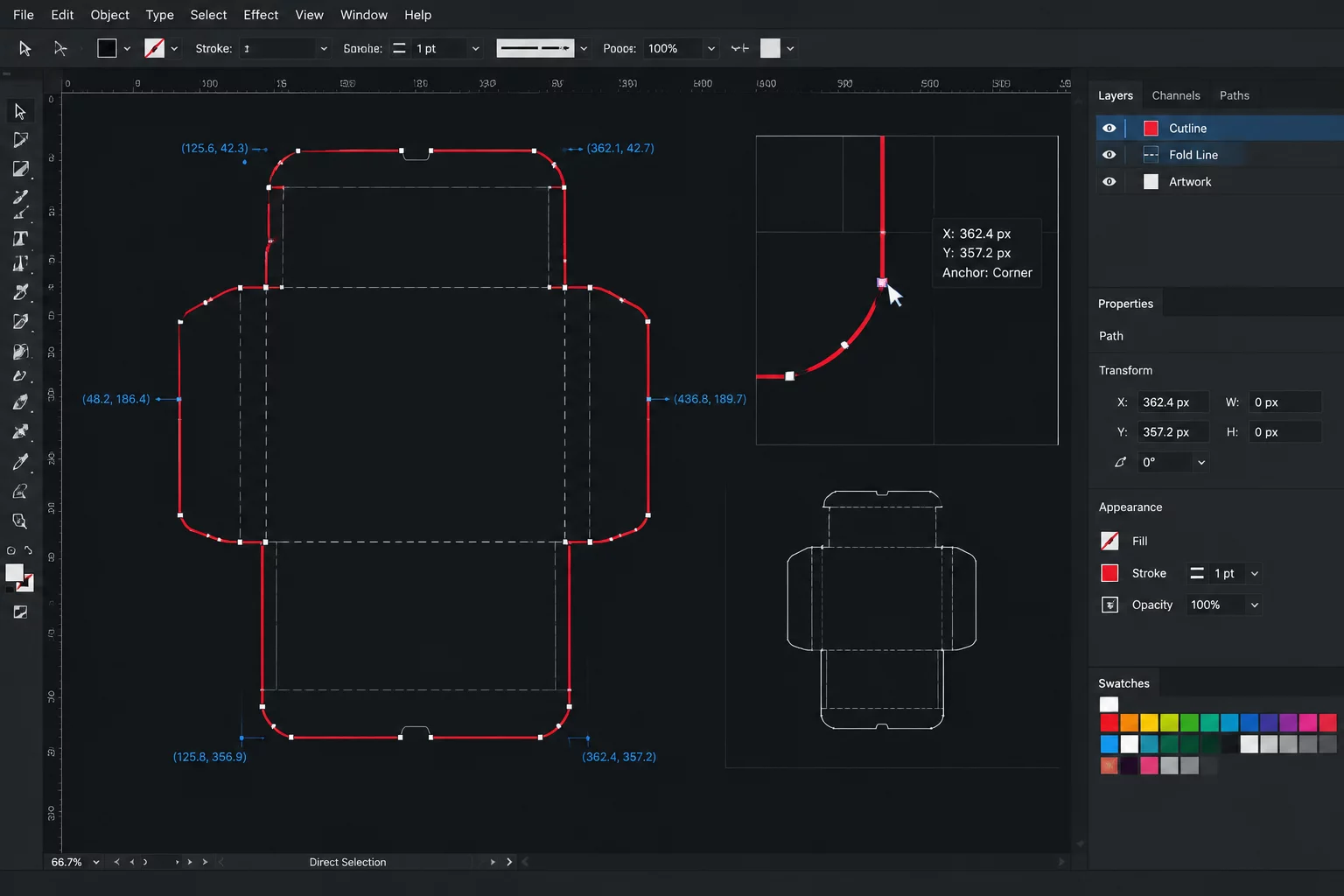Click the Selection arrow in the options bar
Screen dimensions: 1344x896
click(24, 49)
